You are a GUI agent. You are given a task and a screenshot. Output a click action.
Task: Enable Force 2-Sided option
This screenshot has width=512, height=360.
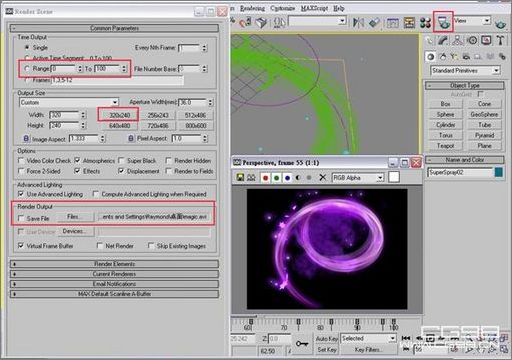pyautogui.click(x=21, y=171)
